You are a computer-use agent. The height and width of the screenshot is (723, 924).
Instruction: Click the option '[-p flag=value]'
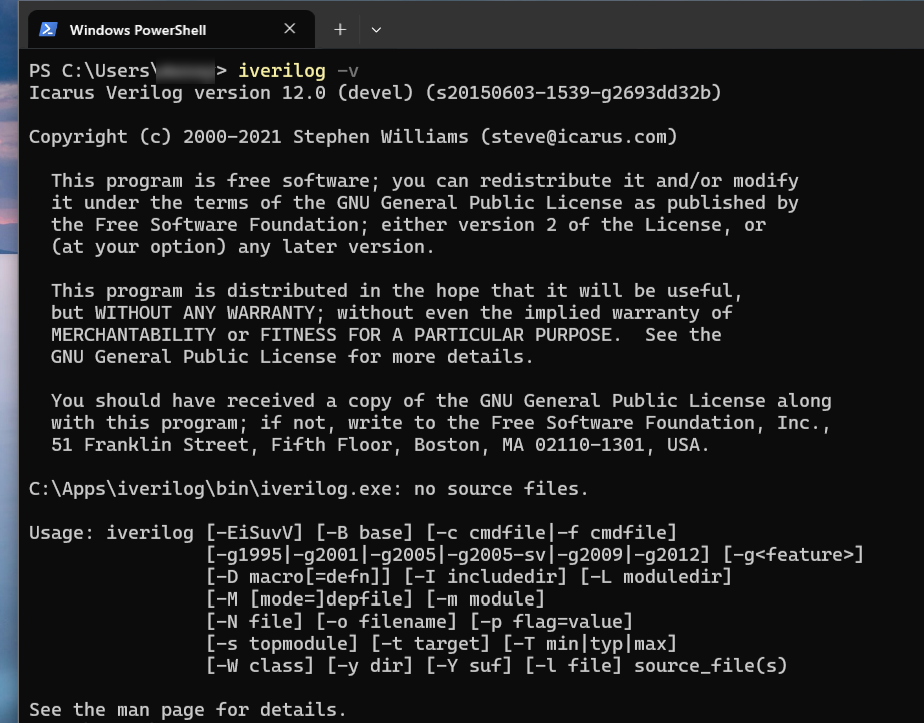pyautogui.click(x=551, y=622)
